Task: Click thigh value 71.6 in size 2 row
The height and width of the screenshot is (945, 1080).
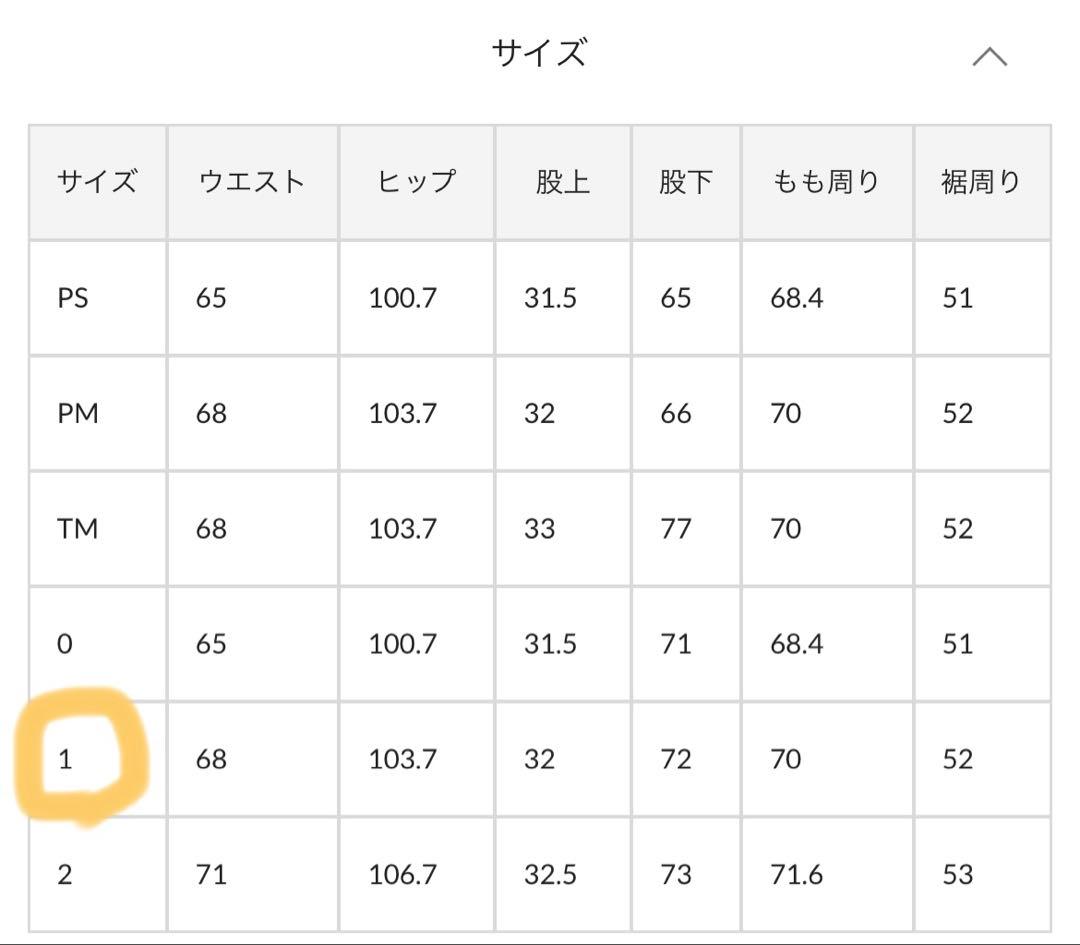Action: 796,875
